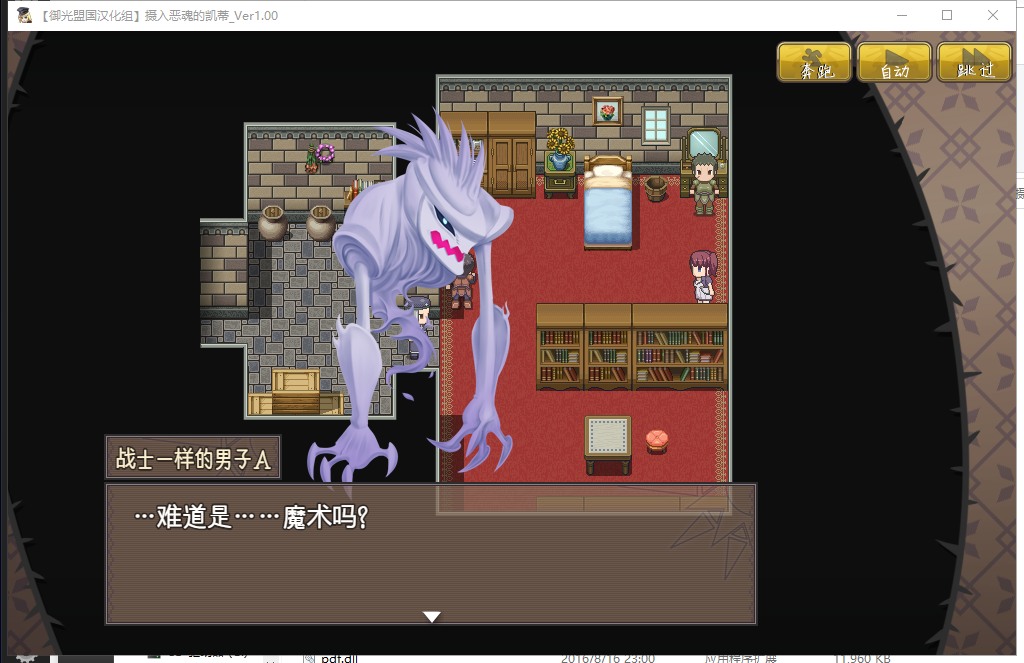This screenshot has height=663, width=1024.
Task: Click the flower wreath on the stone wall
Action: pyautogui.click(x=325, y=154)
